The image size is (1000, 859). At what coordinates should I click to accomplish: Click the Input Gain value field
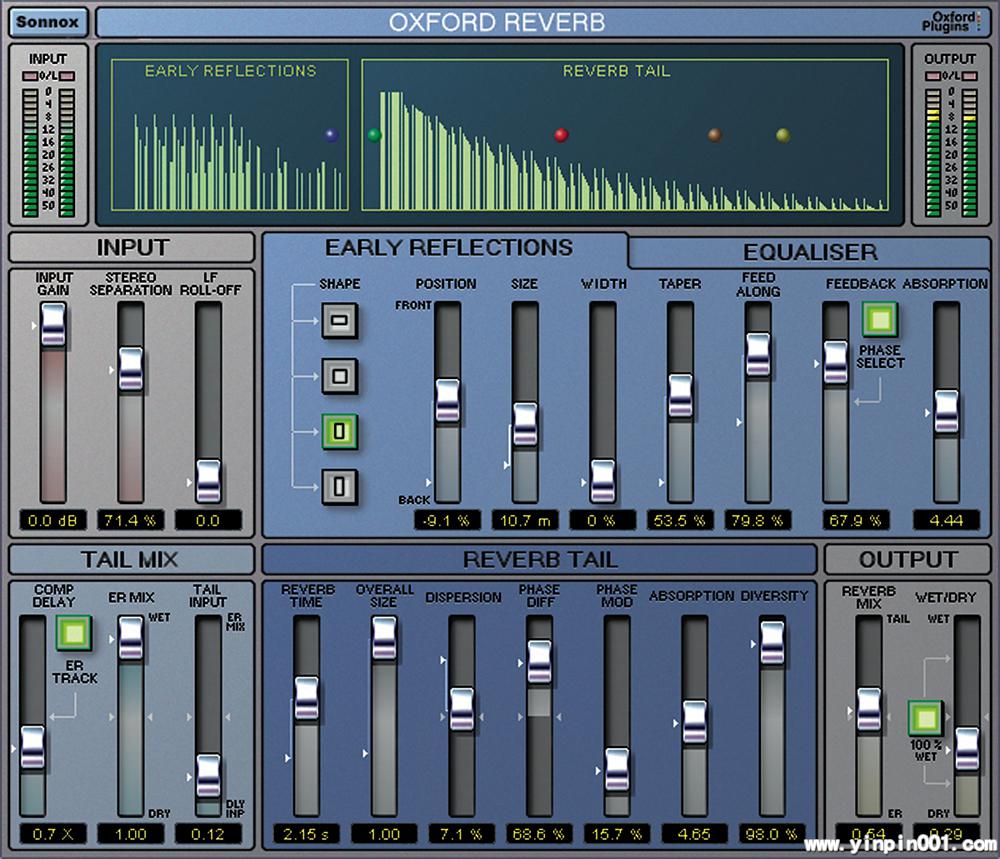[x=52, y=520]
